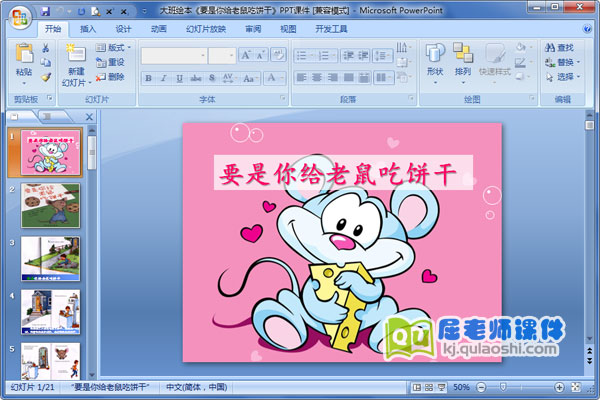The height and width of the screenshot is (400, 600).
Task: Open the Shapes (形状) gallery
Action: (435, 58)
